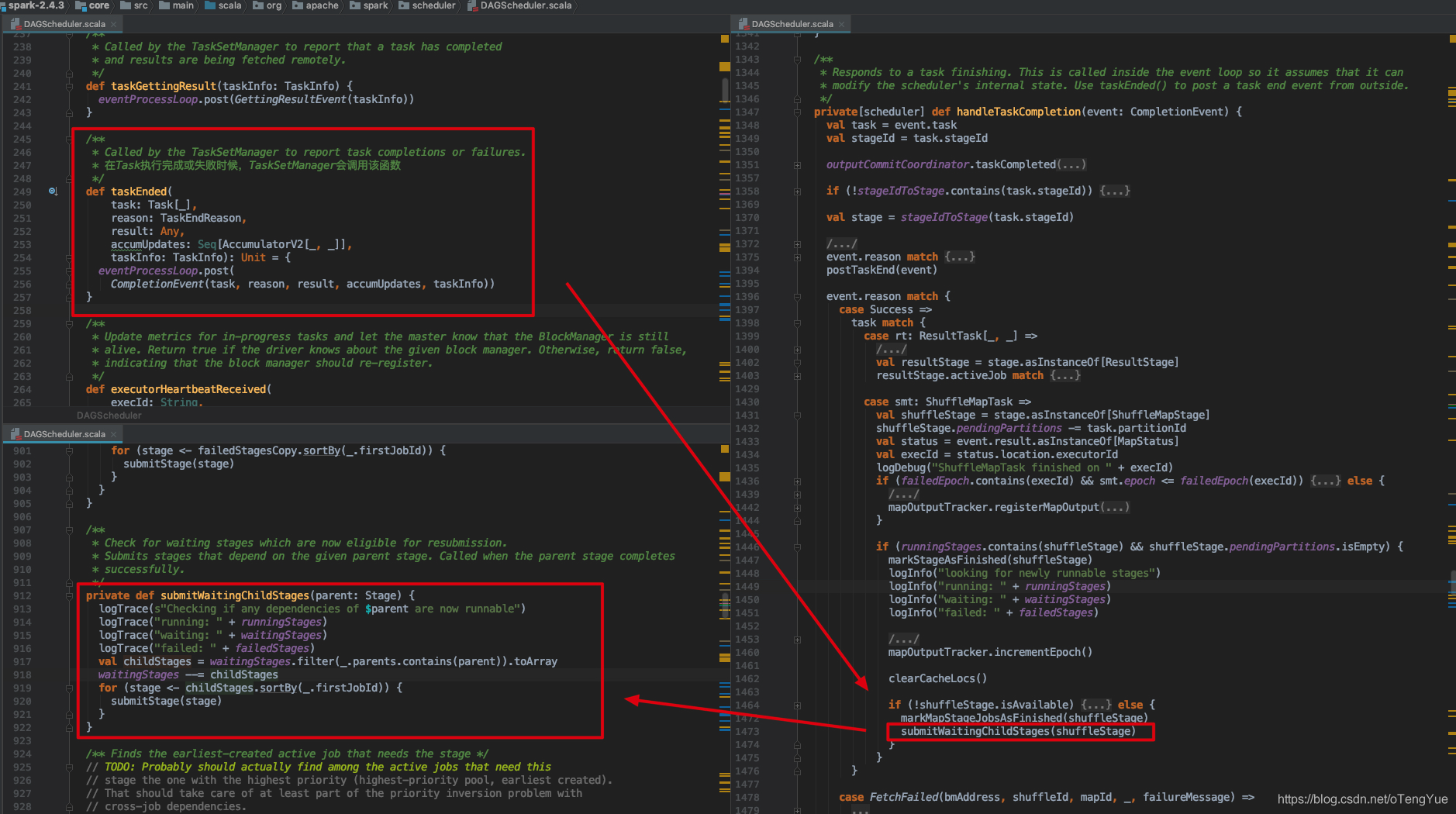Collapse the doc comment starting at line 245
The image size is (1456, 814).
coord(69,139)
